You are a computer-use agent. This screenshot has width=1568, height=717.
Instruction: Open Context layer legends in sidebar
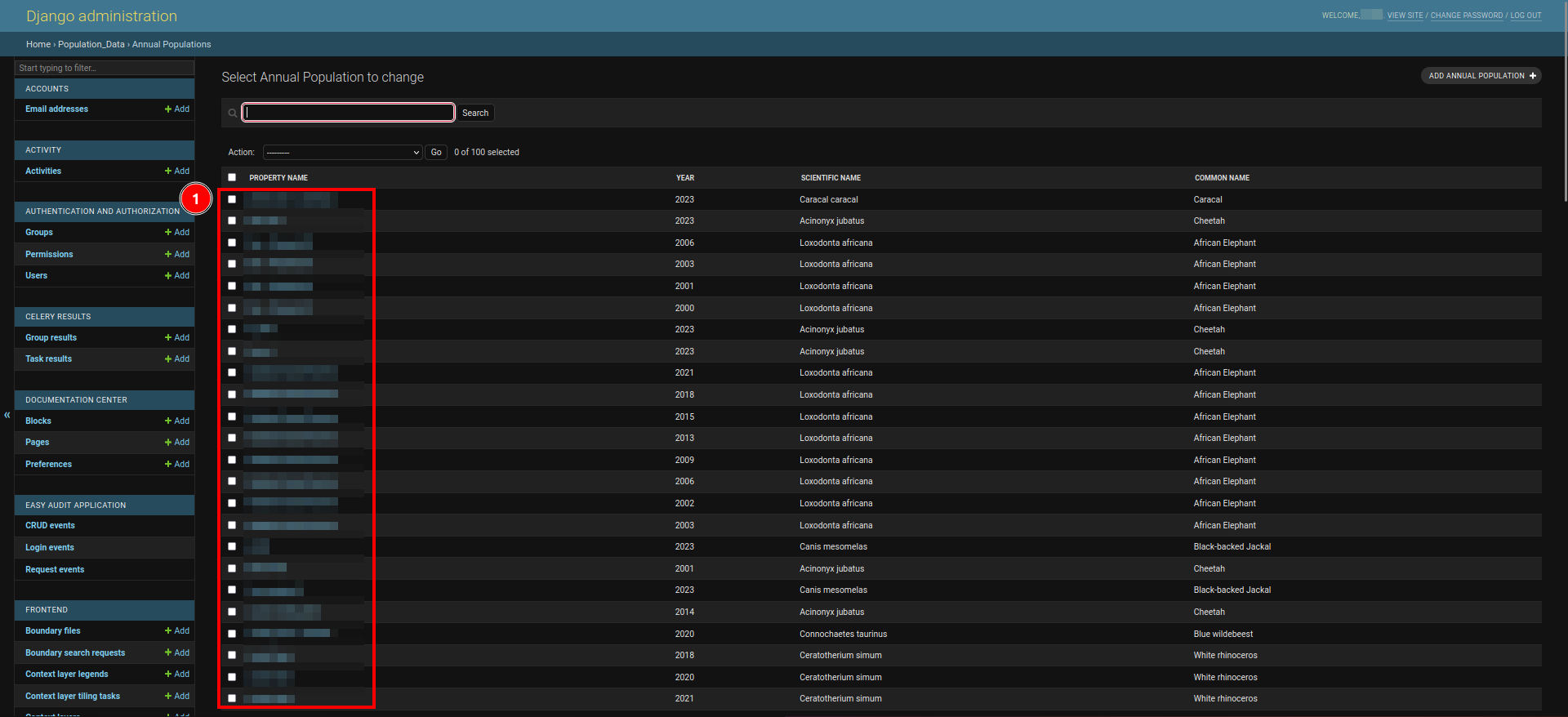coord(66,675)
